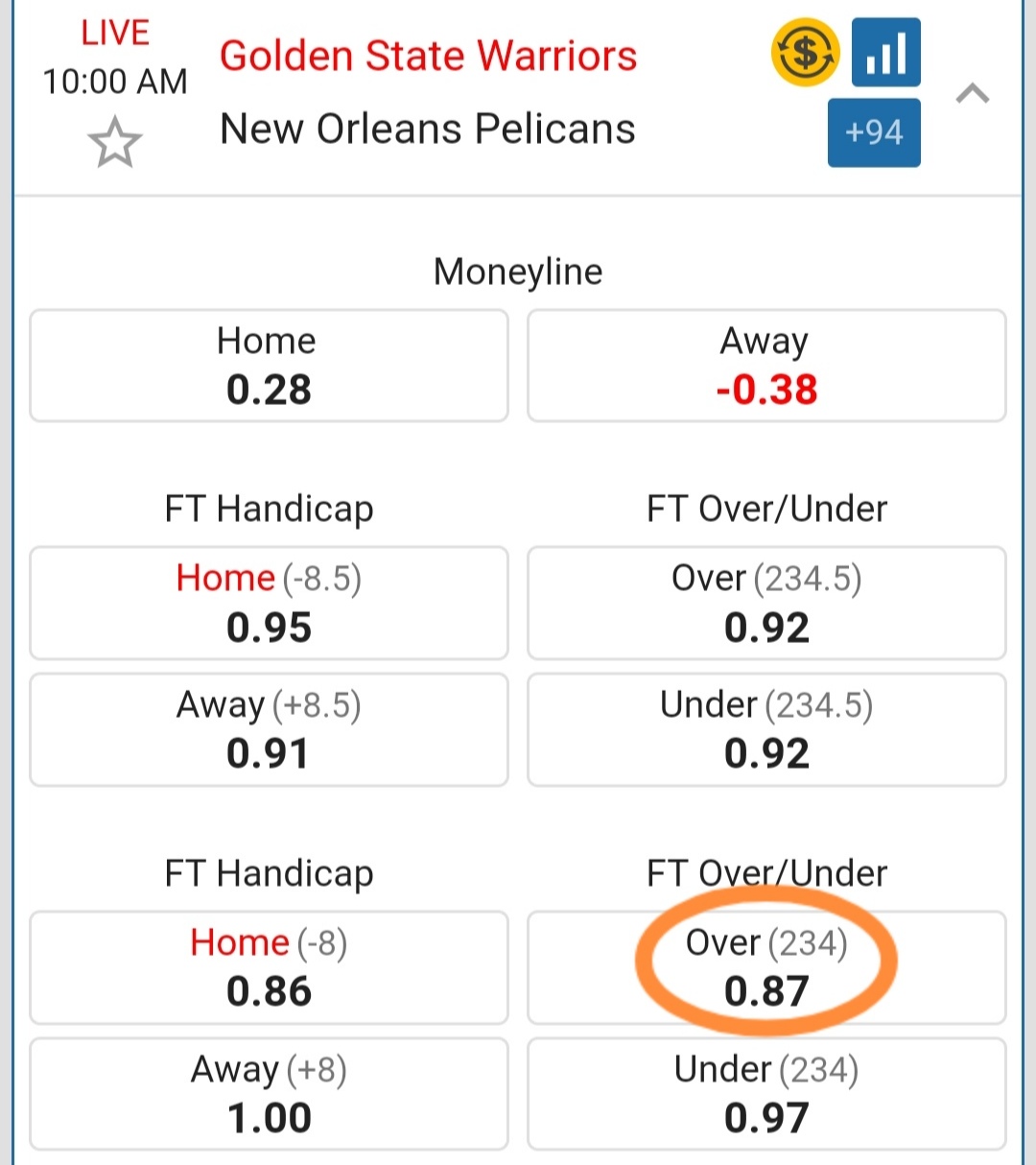Select Home (-8) handicap at 0.86
This screenshot has height=1165, width=1036.
pyautogui.click(x=269, y=967)
